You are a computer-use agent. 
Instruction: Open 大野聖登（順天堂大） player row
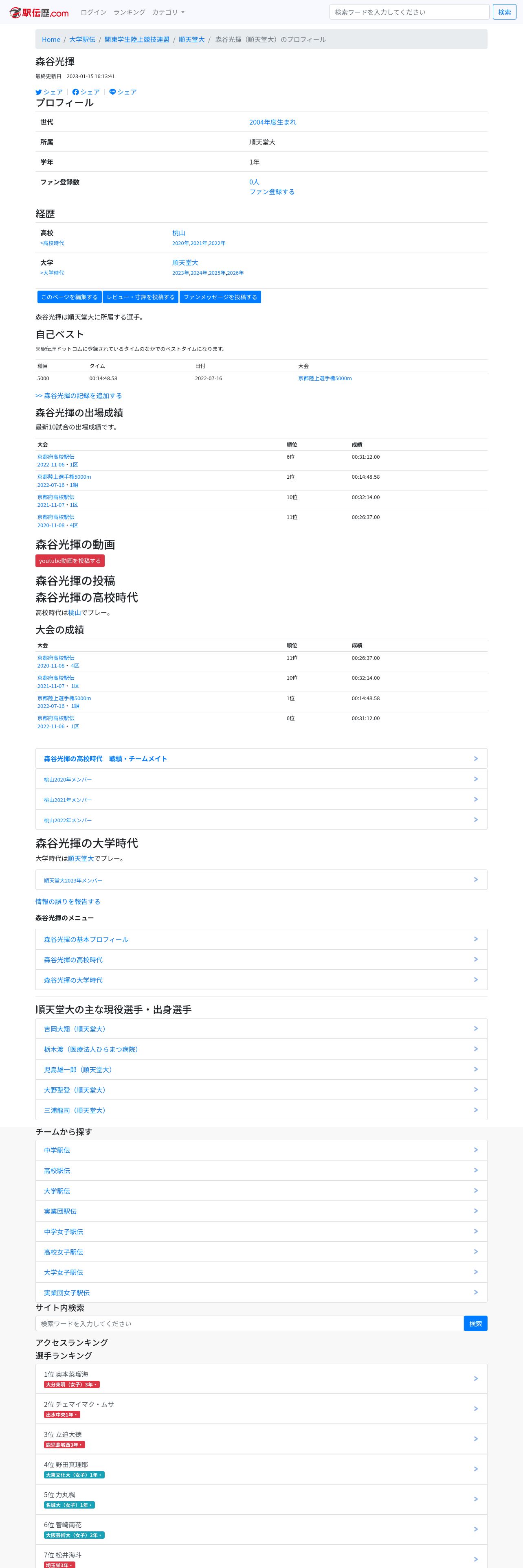(x=261, y=1090)
